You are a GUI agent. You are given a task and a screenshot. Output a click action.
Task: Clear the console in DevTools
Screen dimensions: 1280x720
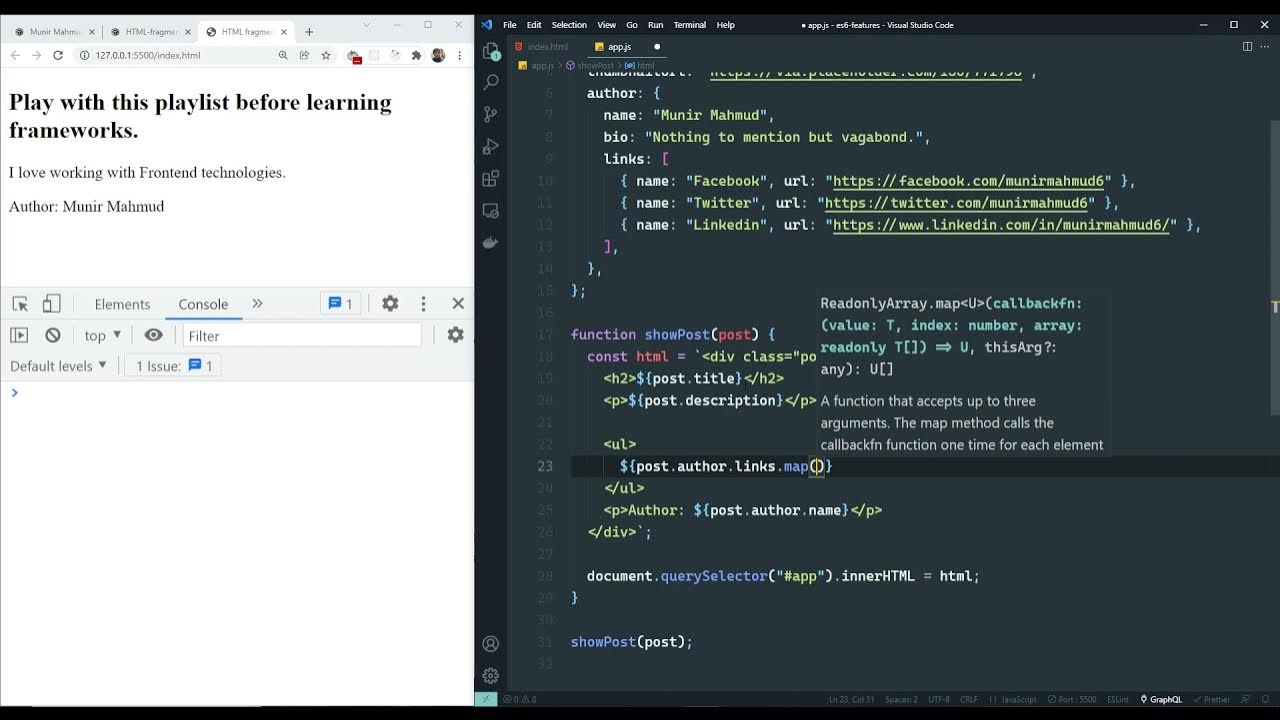tap(53, 335)
